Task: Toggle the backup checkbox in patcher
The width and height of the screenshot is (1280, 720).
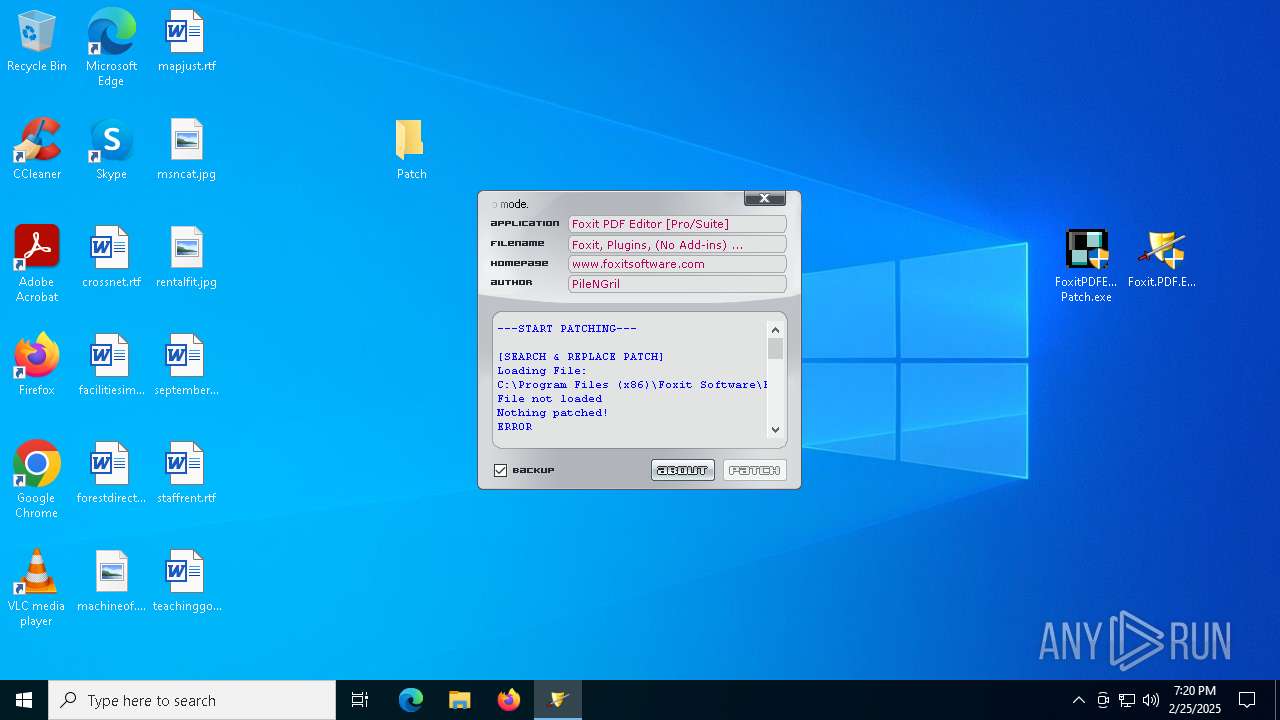Action: click(500, 470)
